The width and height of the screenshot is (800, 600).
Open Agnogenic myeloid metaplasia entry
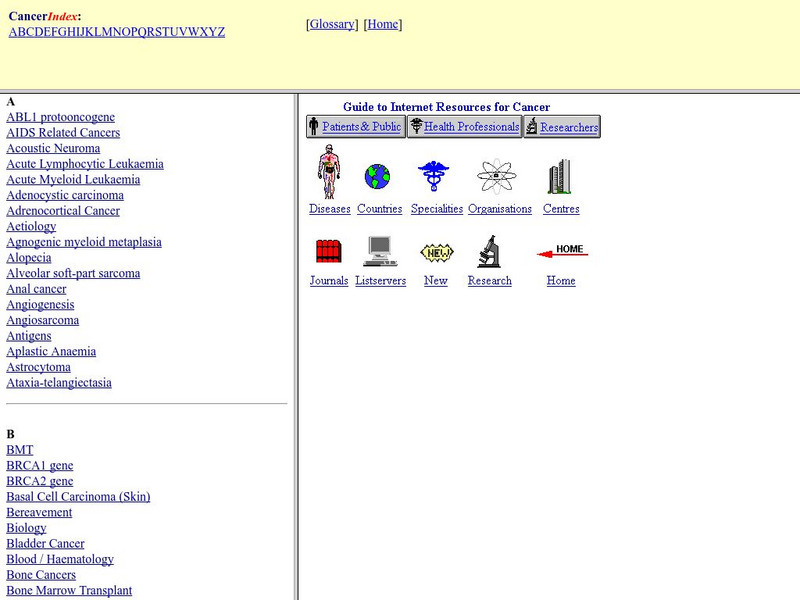[84, 242]
